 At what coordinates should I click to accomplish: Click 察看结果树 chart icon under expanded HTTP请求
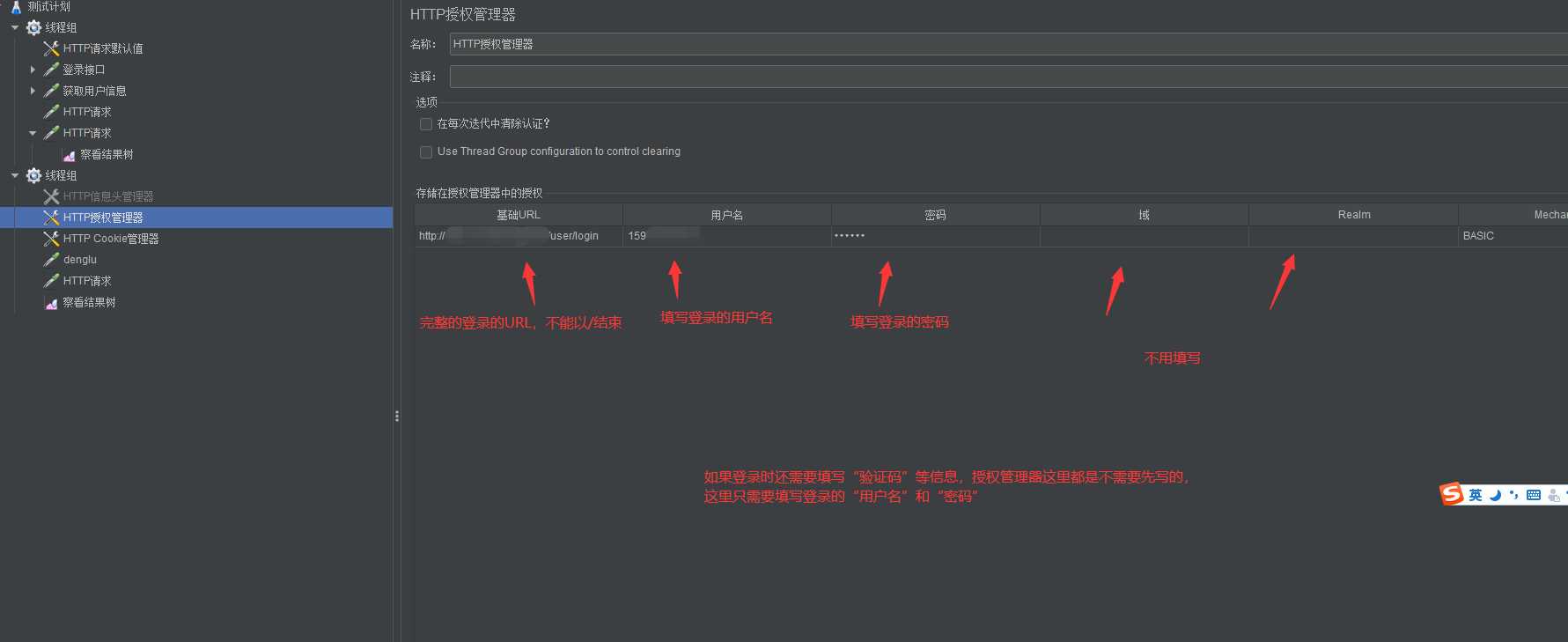[69, 155]
